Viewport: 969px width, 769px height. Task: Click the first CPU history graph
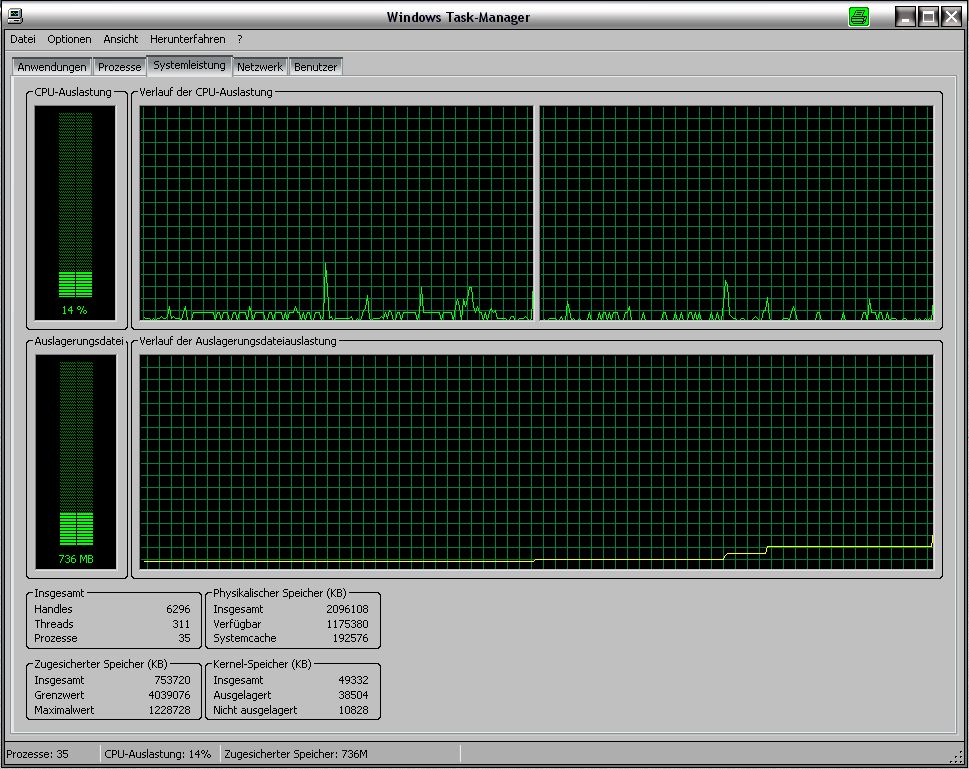(x=336, y=213)
